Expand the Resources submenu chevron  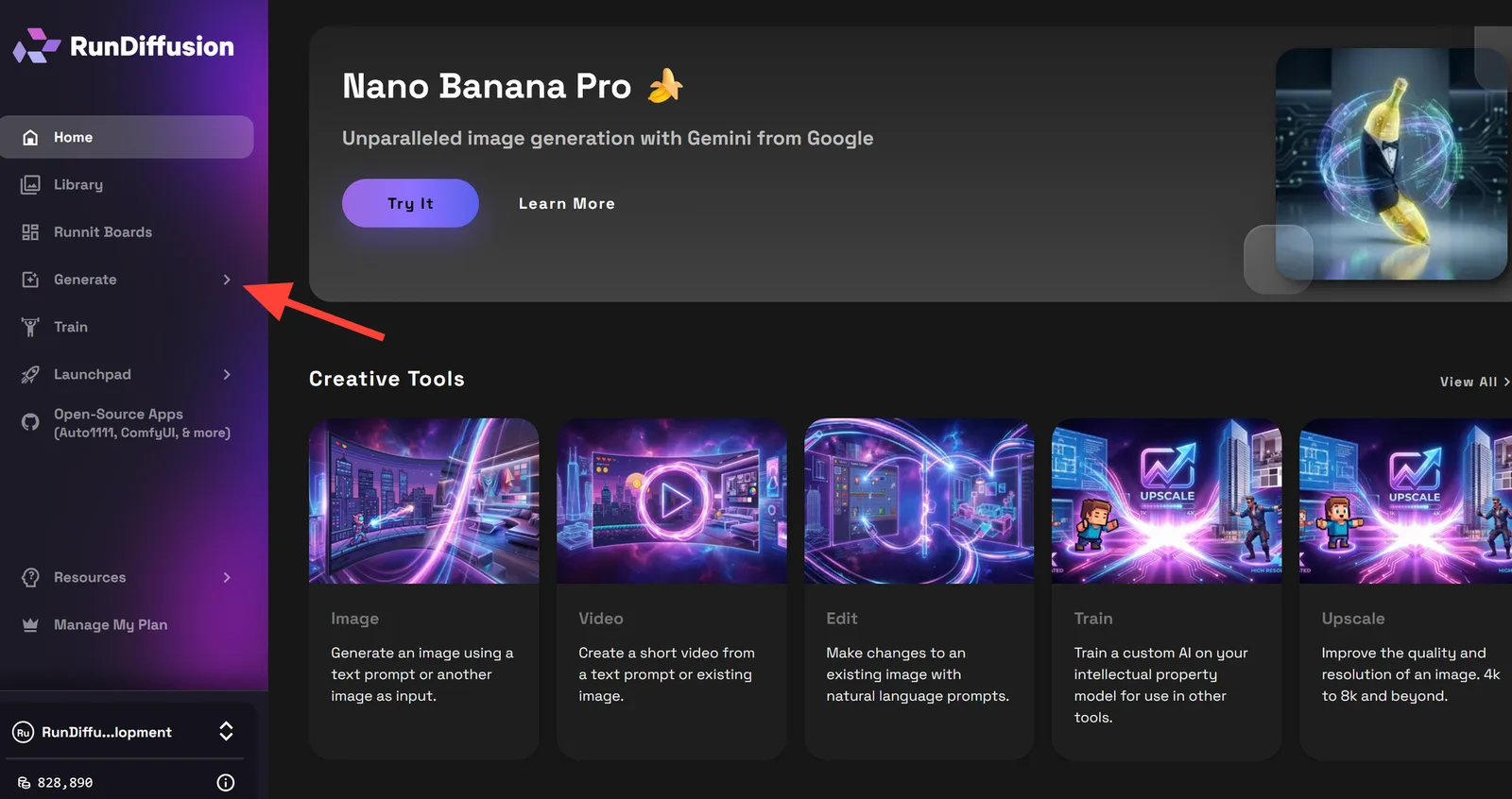pyautogui.click(x=227, y=577)
